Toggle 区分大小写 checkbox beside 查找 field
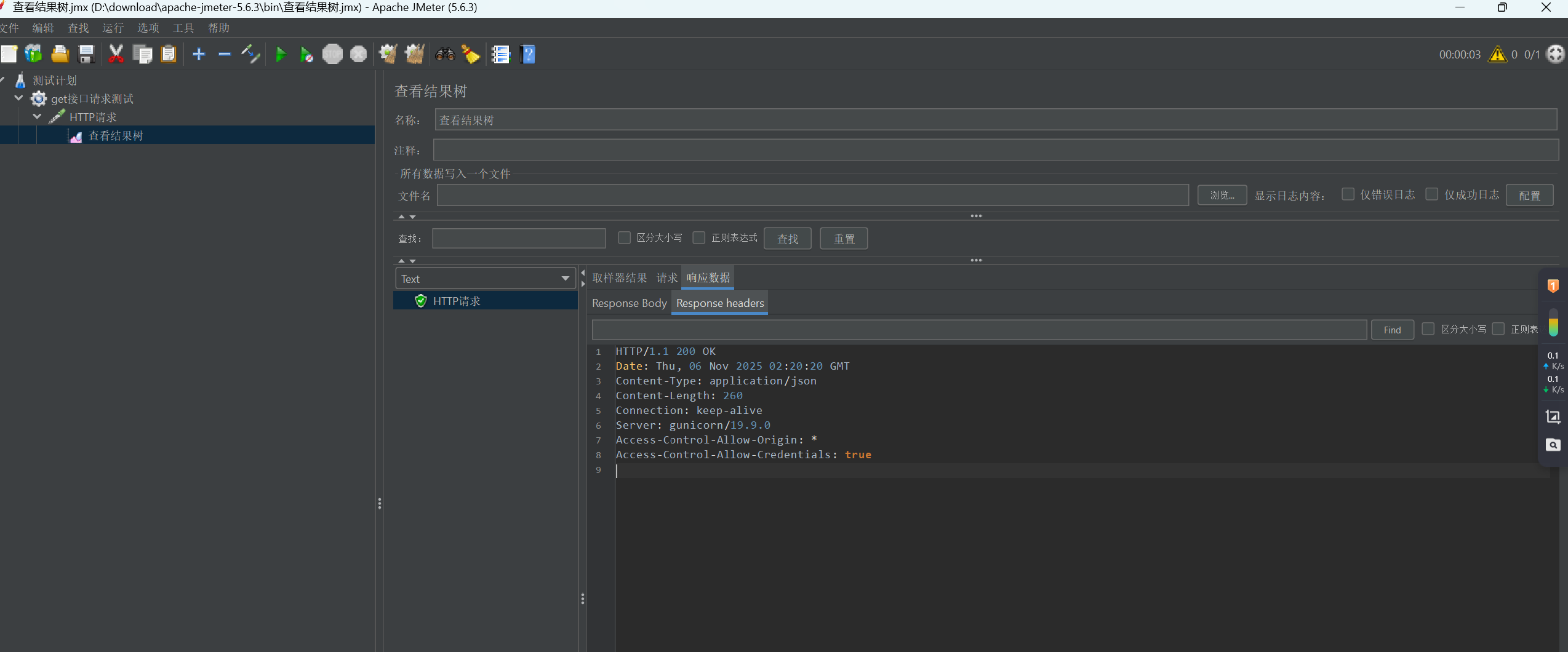Screen dimensions: 1568x652 pyautogui.click(x=624, y=237)
